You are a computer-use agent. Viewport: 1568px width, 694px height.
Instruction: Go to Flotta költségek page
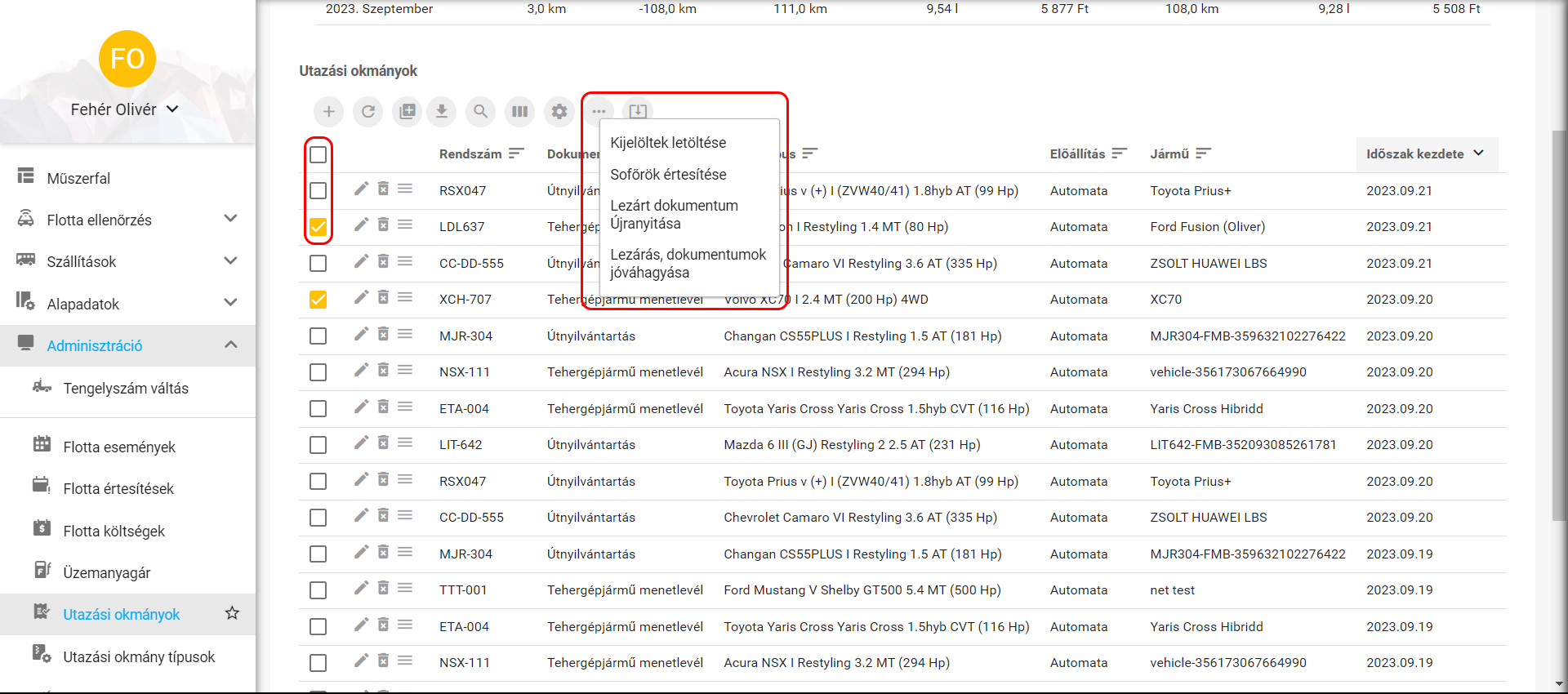coord(114,531)
